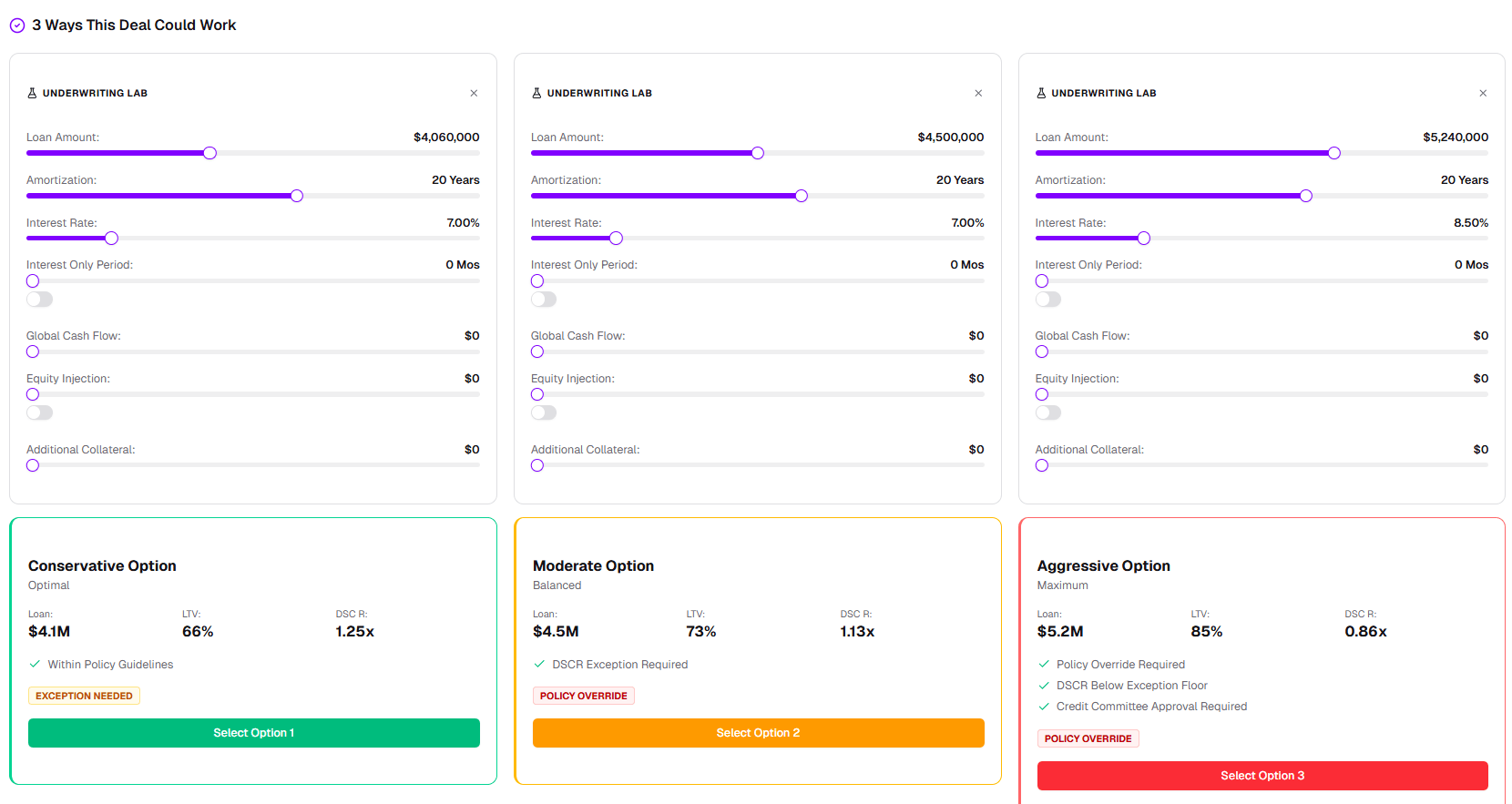Close the first Underwriting Lab panel
The width and height of the screenshot is (1512, 804).
click(474, 93)
